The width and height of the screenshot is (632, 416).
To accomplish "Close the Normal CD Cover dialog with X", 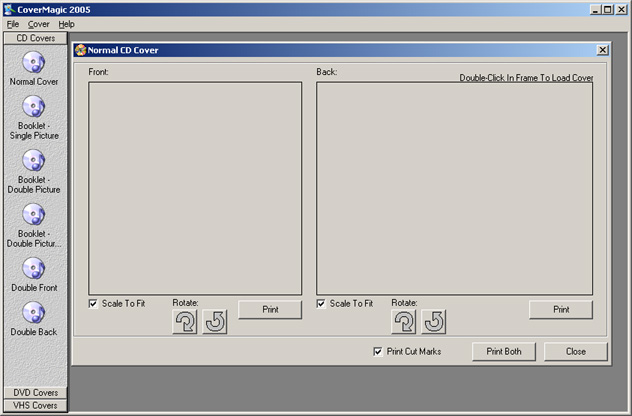I will (602, 50).
